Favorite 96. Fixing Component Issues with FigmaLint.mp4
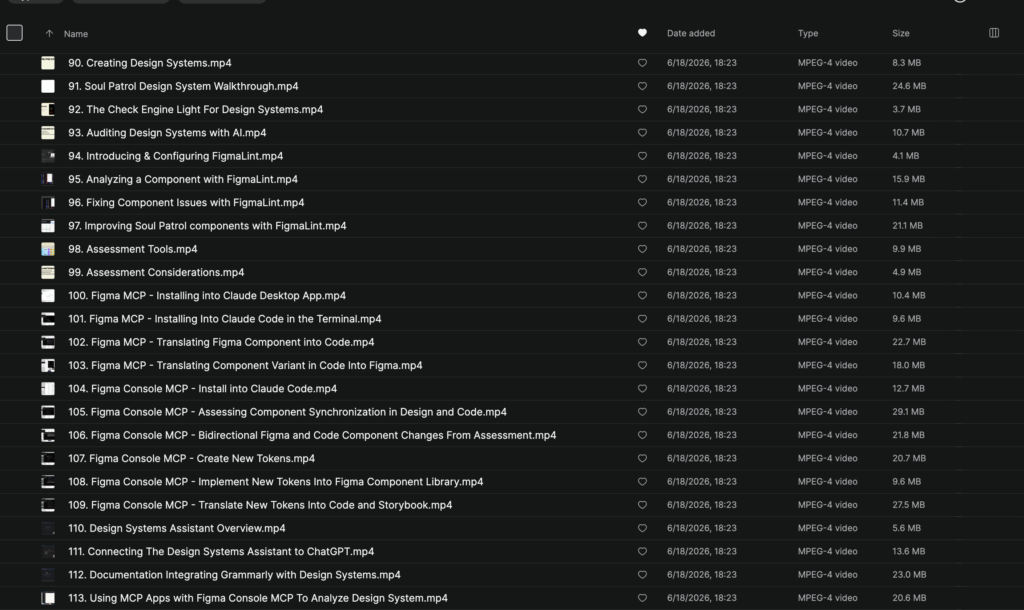The width and height of the screenshot is (1024, 610). 642,202
